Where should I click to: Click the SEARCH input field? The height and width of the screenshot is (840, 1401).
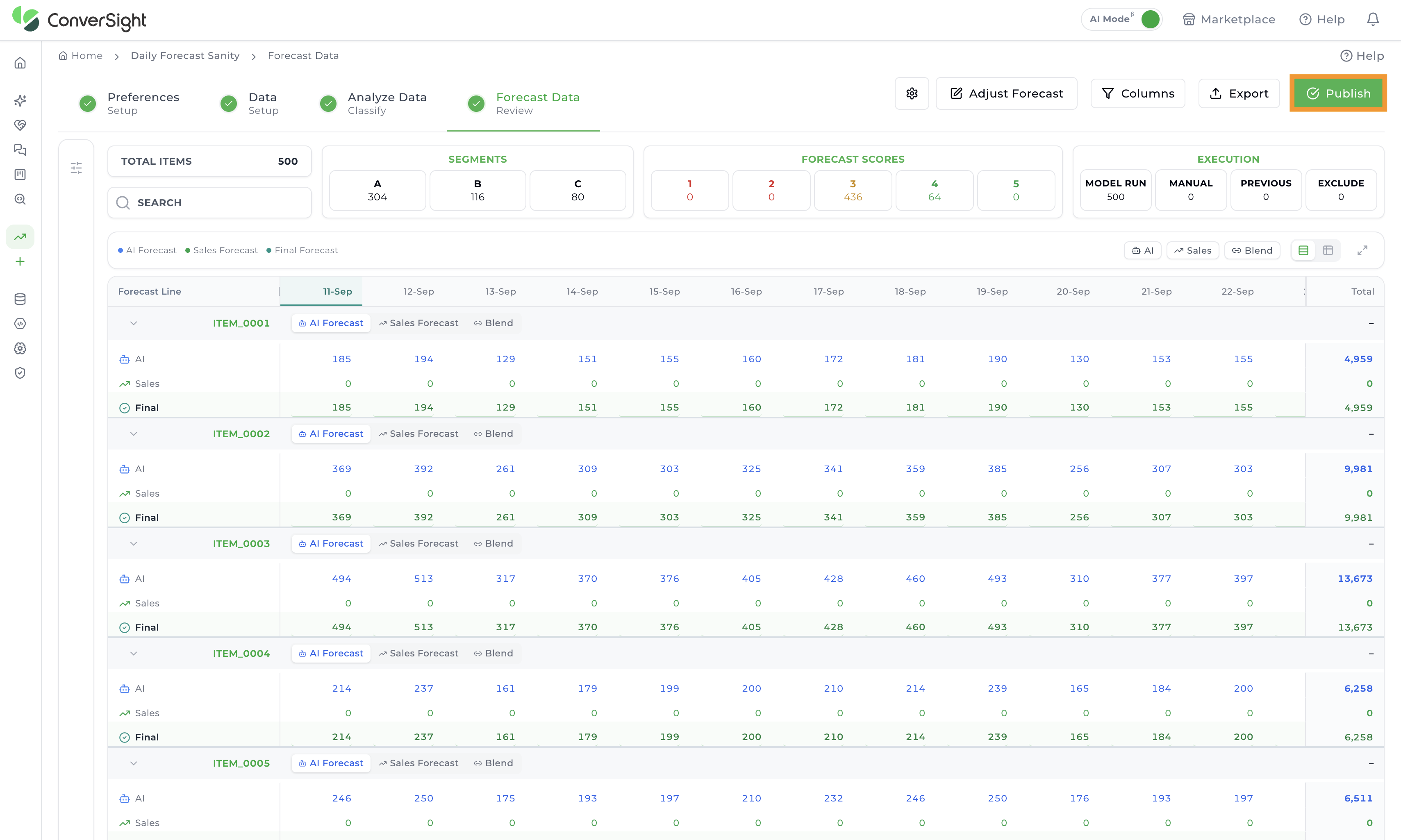click(209, 203)
